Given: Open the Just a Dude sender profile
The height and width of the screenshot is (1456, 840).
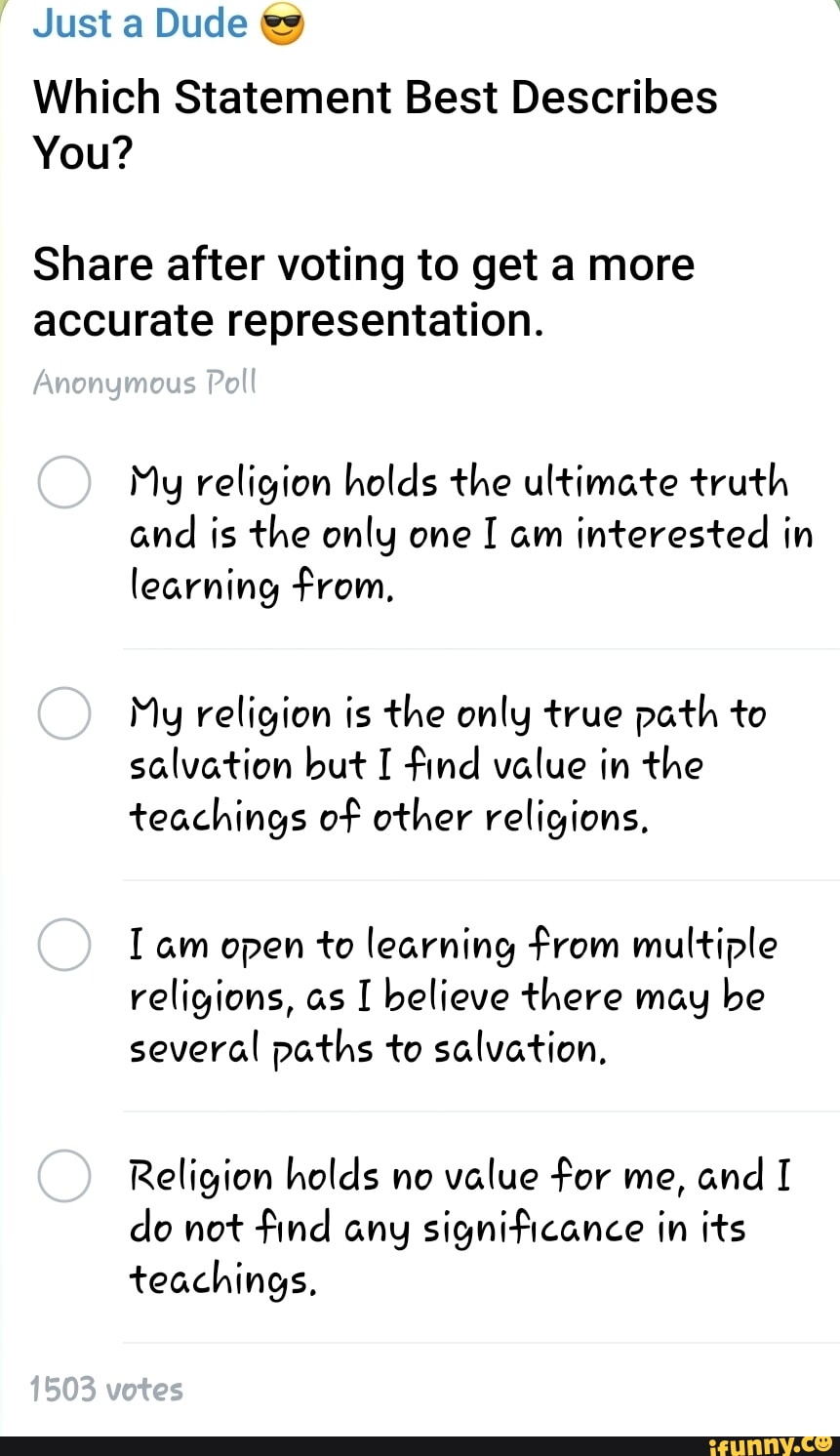Looking at the screenshot, I should [140, 23].
